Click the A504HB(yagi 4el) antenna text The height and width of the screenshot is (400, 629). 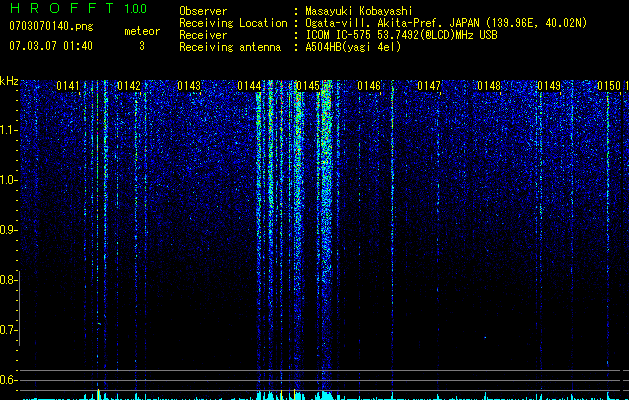[353, 47]
